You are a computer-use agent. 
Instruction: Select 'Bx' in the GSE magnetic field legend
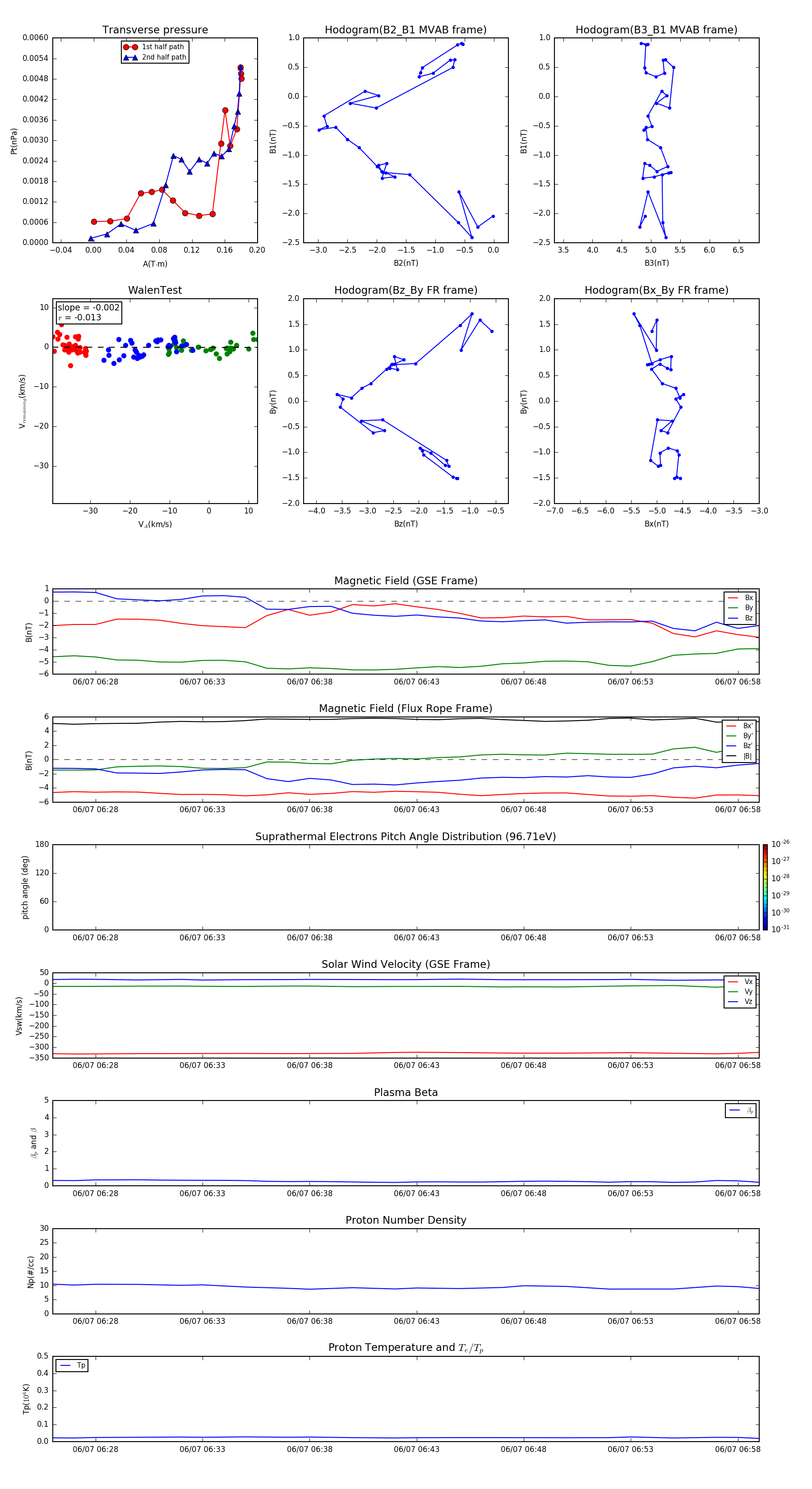point(740,598)
